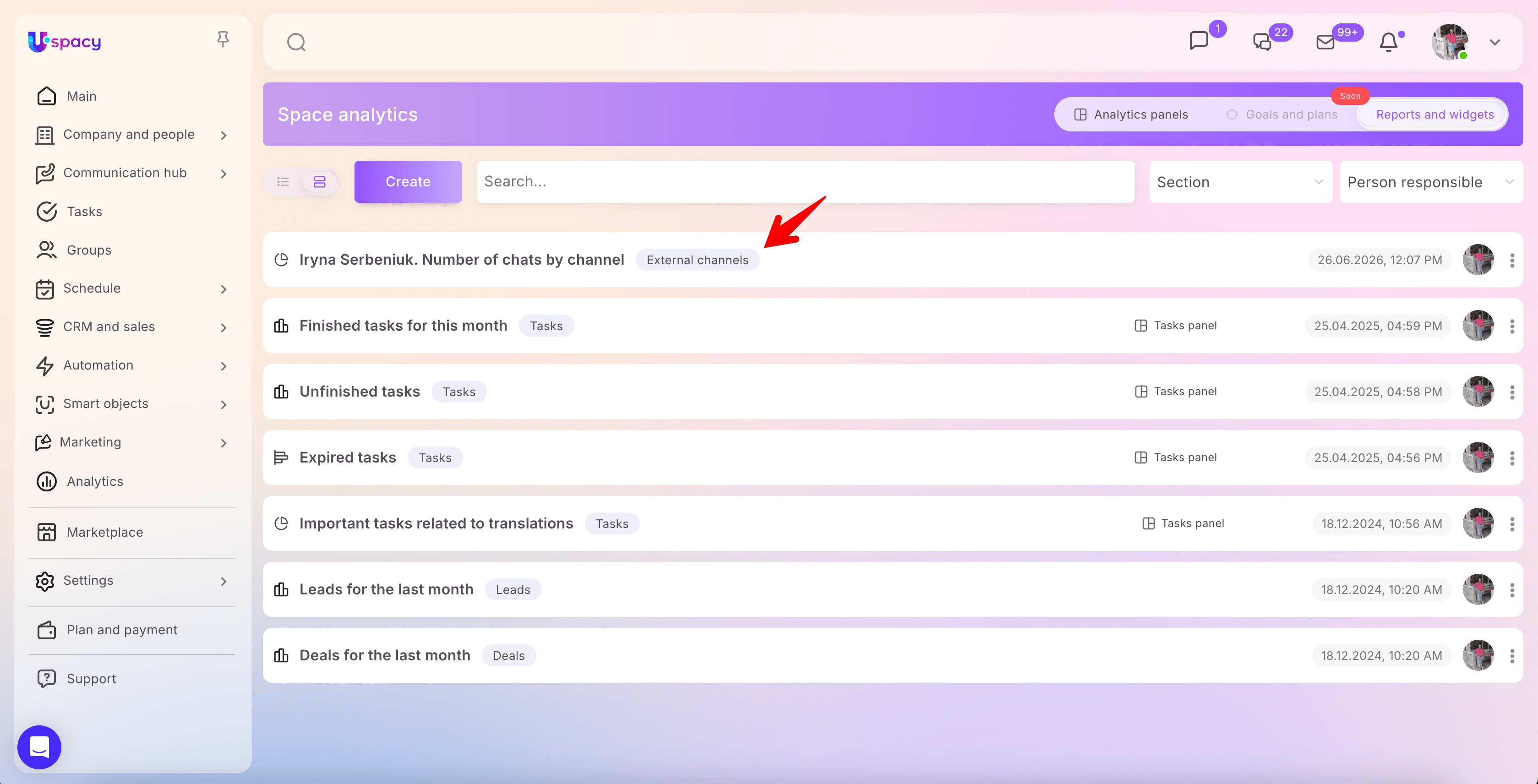Open the support chat widget bubble
Screen dimensions: 1538x784
[39, 747]
